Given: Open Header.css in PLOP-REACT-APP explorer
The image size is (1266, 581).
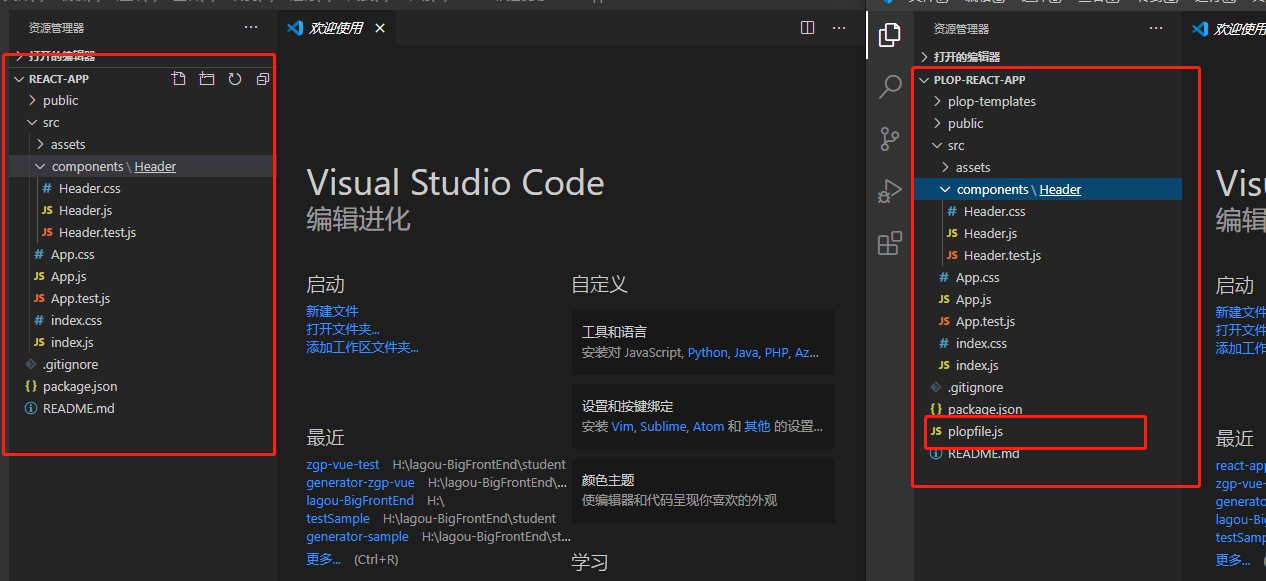Looking at the screenshot, I should (995, 211).
